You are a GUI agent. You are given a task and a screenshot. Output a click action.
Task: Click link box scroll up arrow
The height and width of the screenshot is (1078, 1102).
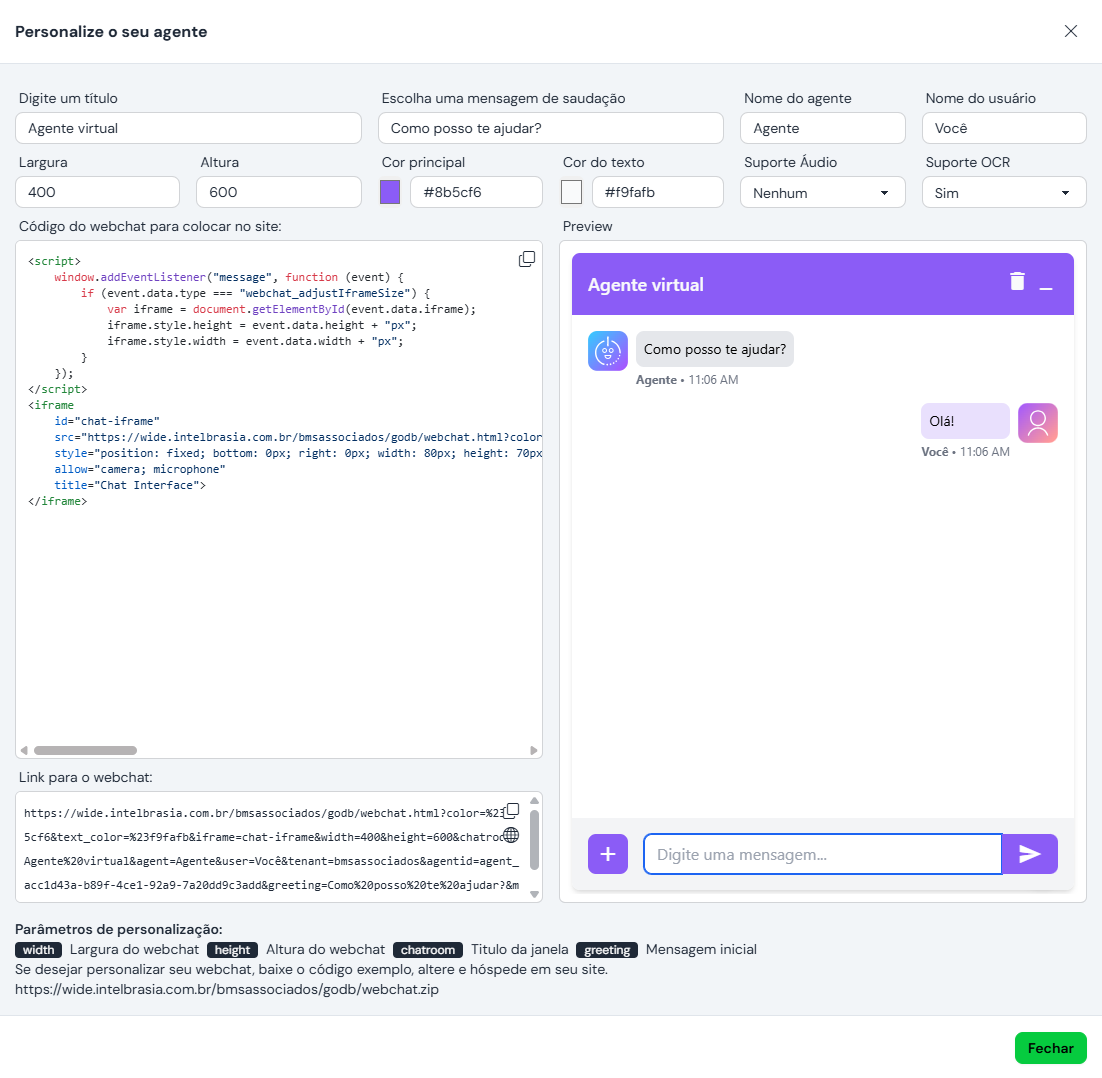point(534,800)
